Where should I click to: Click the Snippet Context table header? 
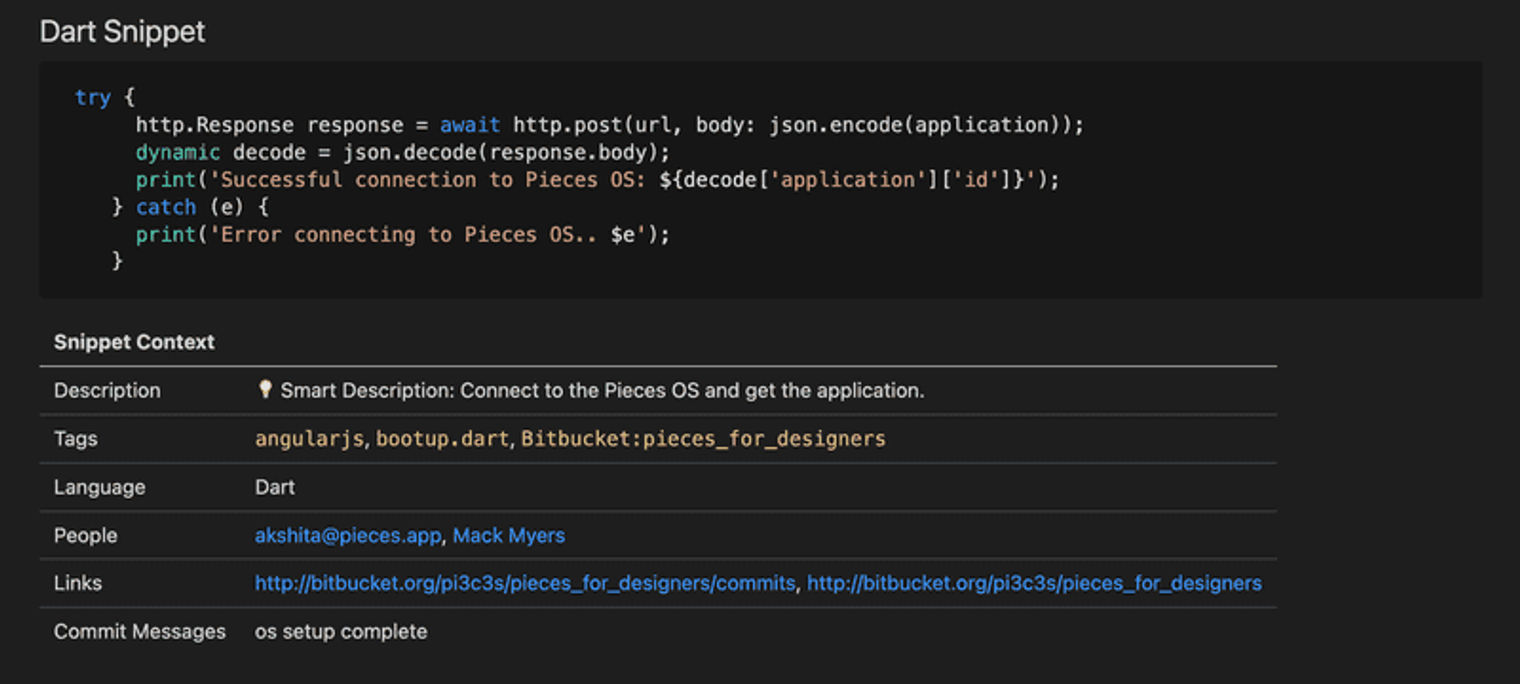[134, 342]
